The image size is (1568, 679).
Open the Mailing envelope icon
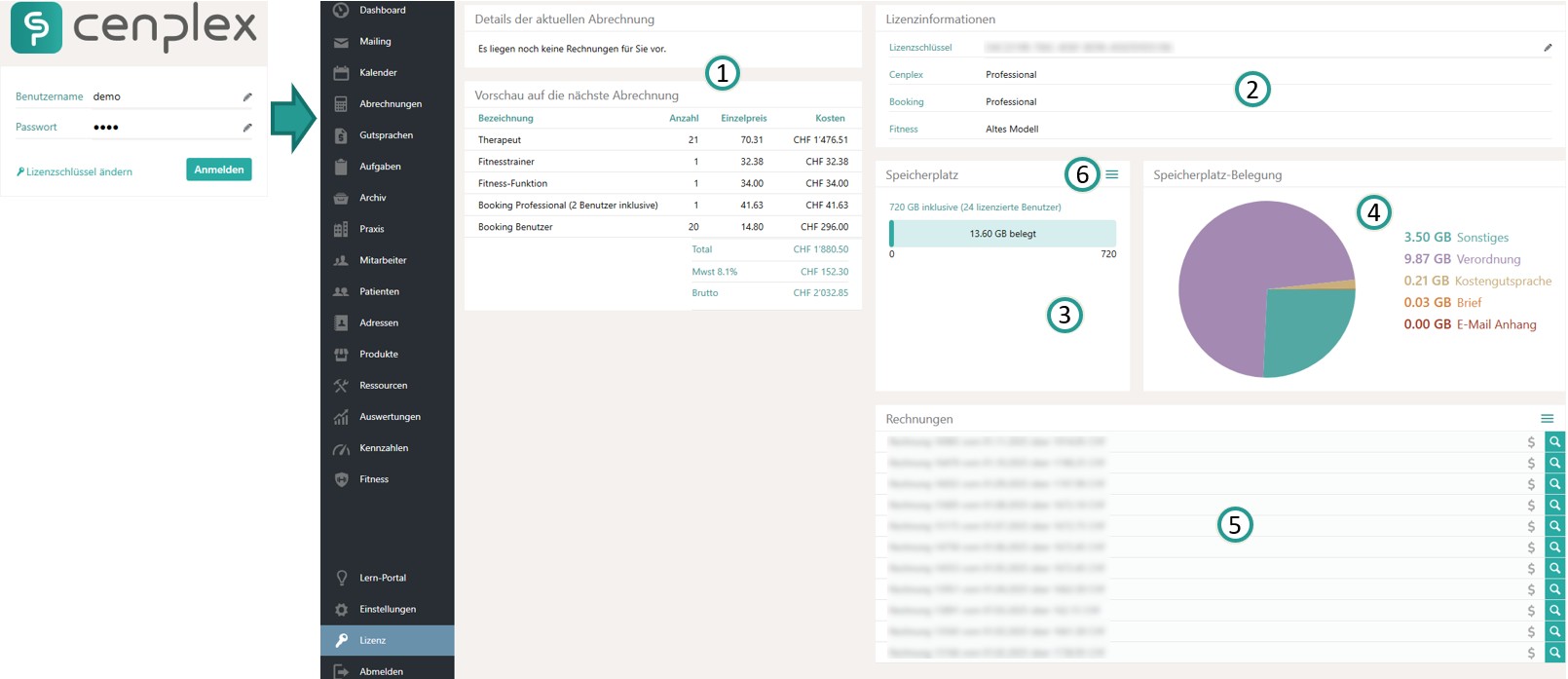pos(341,42)
